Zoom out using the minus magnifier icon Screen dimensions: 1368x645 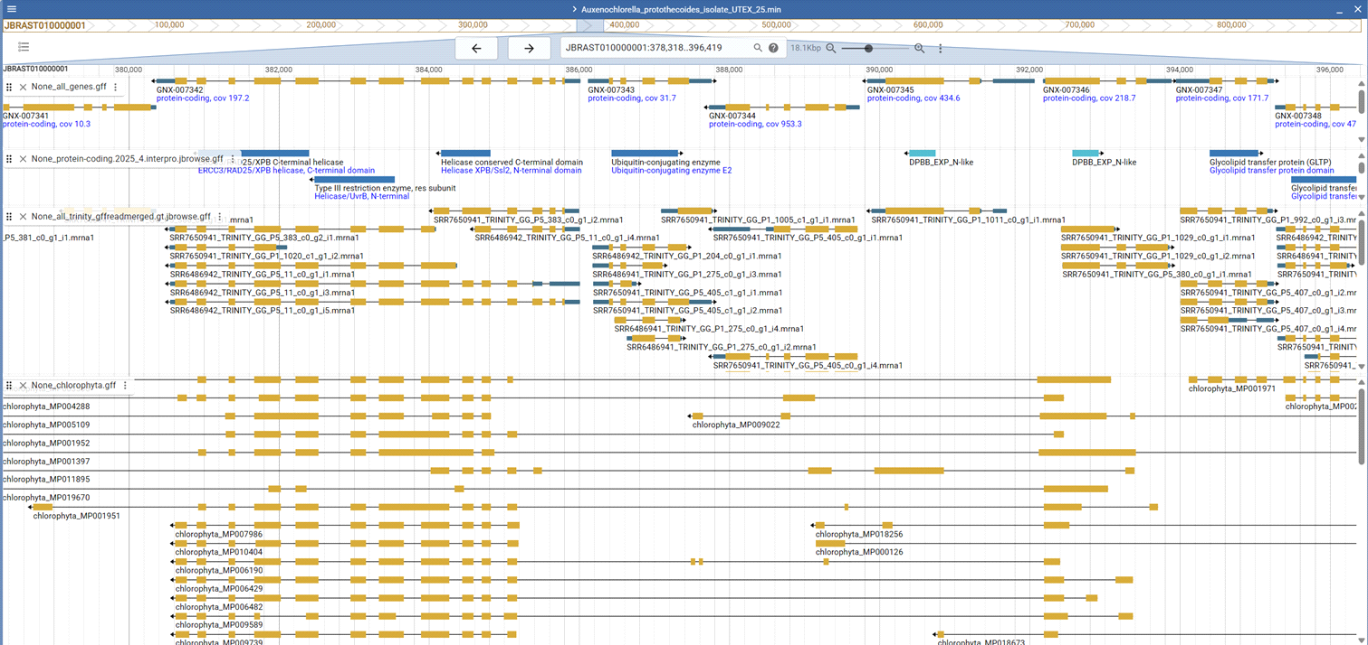tap(831, 48)
